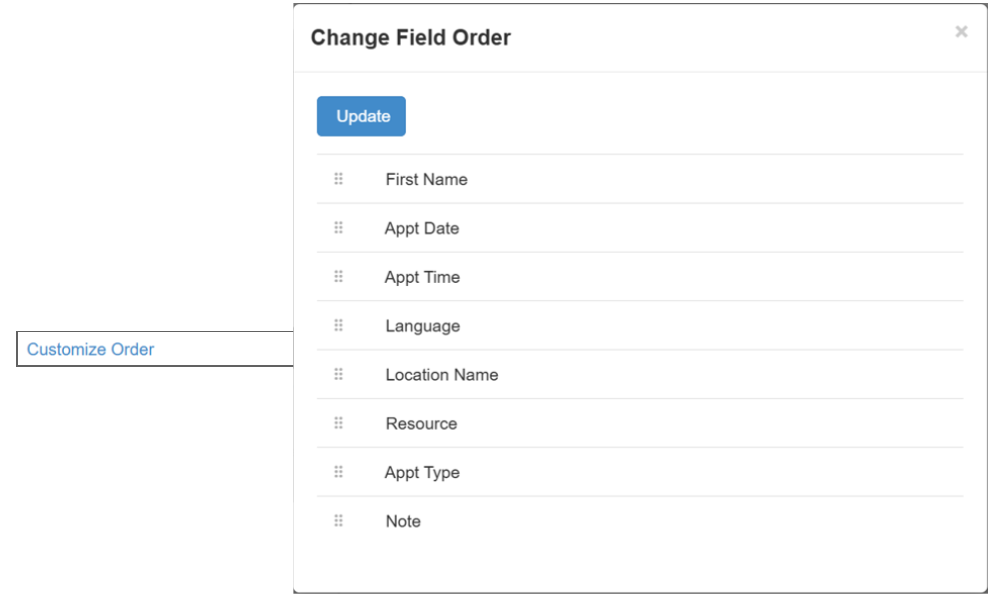Image resolution: width=990 pixels, height=596 pixels.
Task: Click the drag handle beside Appt Time
Action: pyautogui.click(x=338, y=277)
